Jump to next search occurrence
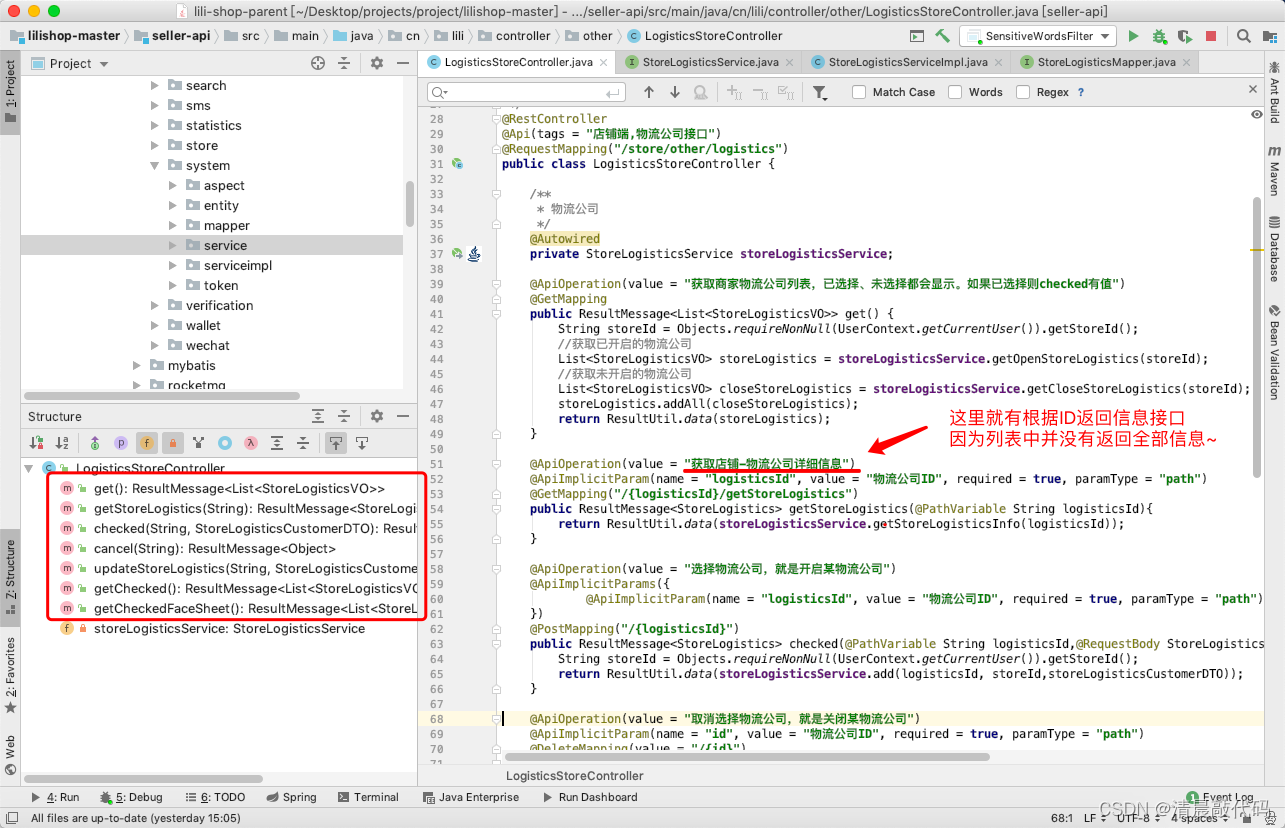The width and height of the screenshot is (1285, 828). click(675, 92)
